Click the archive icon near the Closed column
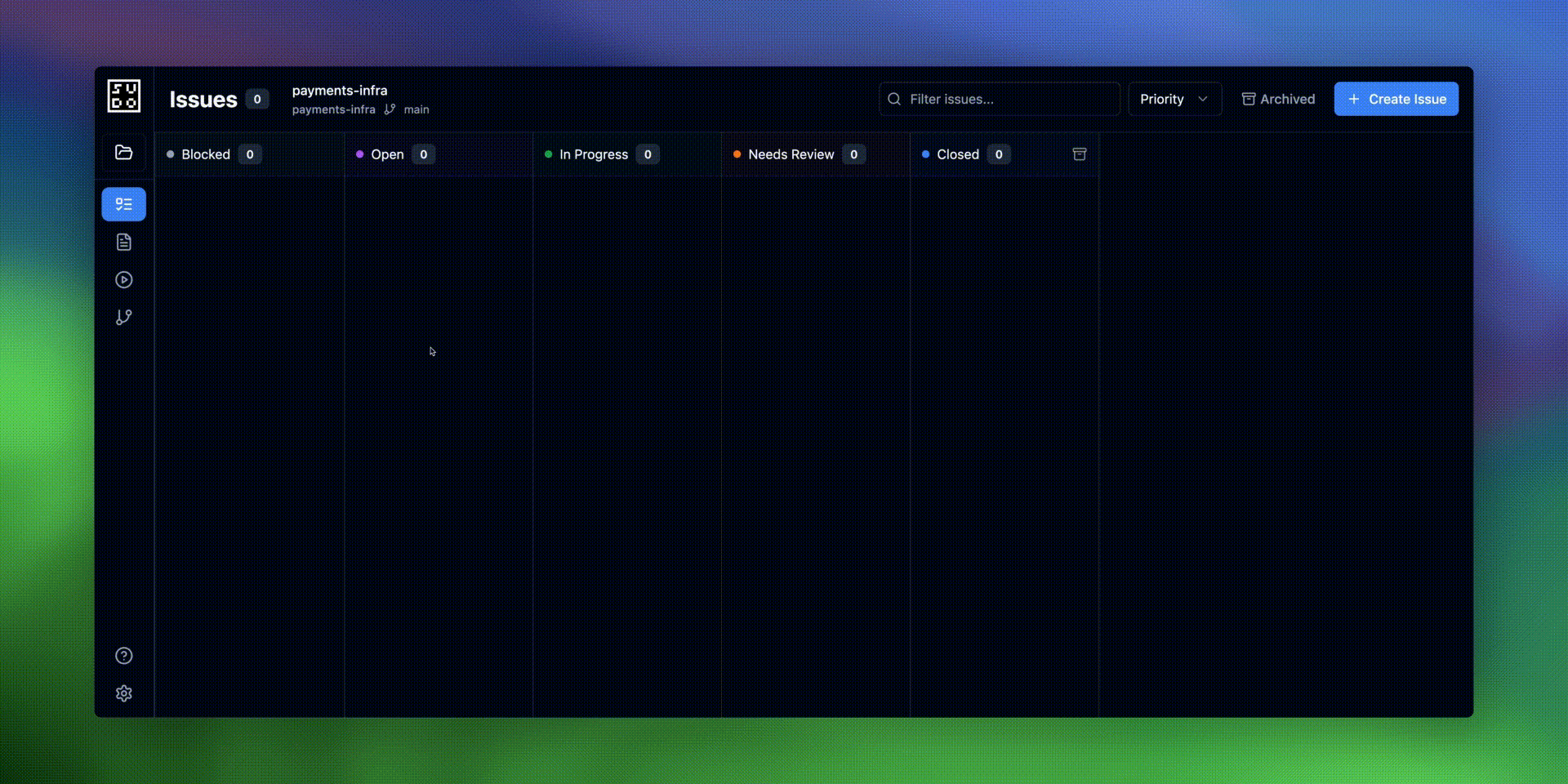1568x784 pixels. coord(1080,154)
